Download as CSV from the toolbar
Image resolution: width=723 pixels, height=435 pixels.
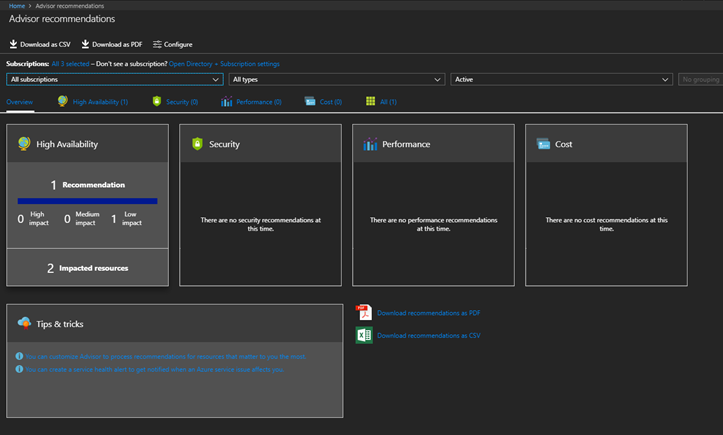pyautogui.click(x=40, y=44)
